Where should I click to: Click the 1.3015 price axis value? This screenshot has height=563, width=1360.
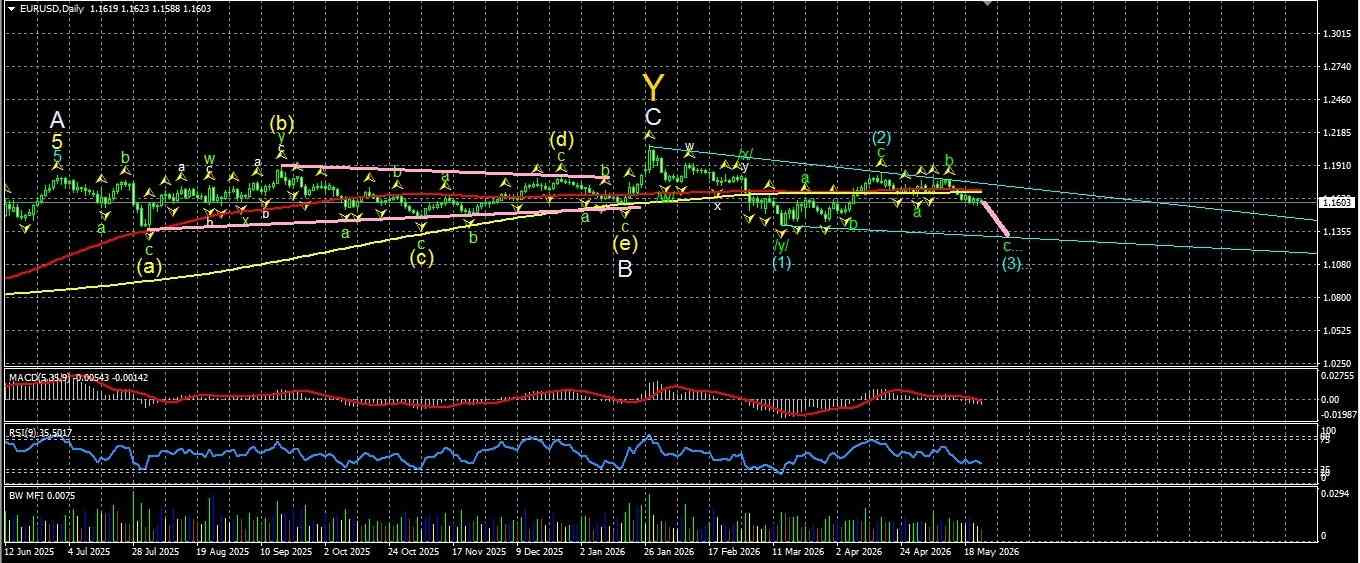(1336, 34)
